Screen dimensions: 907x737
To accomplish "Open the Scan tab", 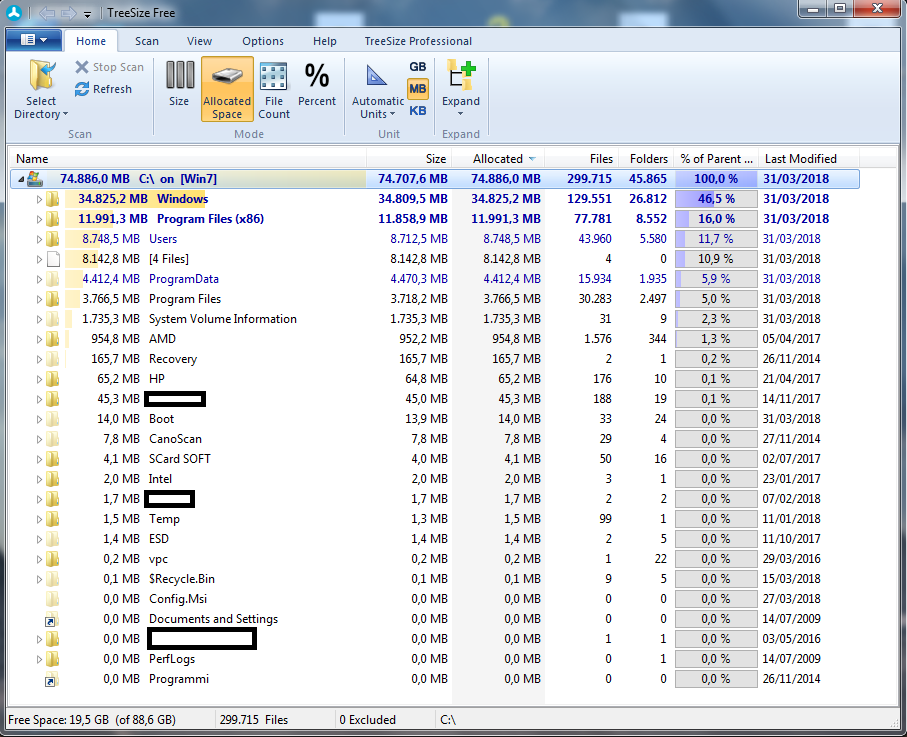I will [147, 41].
